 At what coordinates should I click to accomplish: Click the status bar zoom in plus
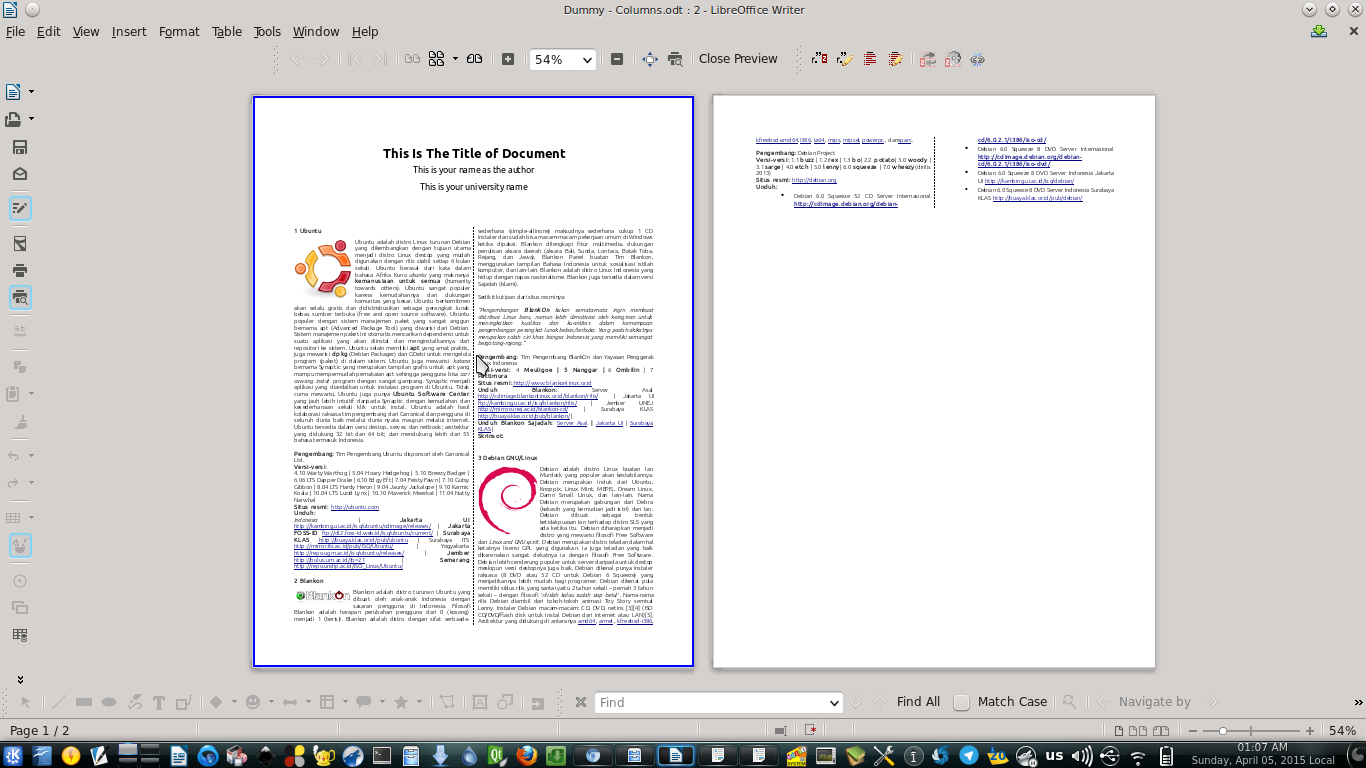[1308, 731]
